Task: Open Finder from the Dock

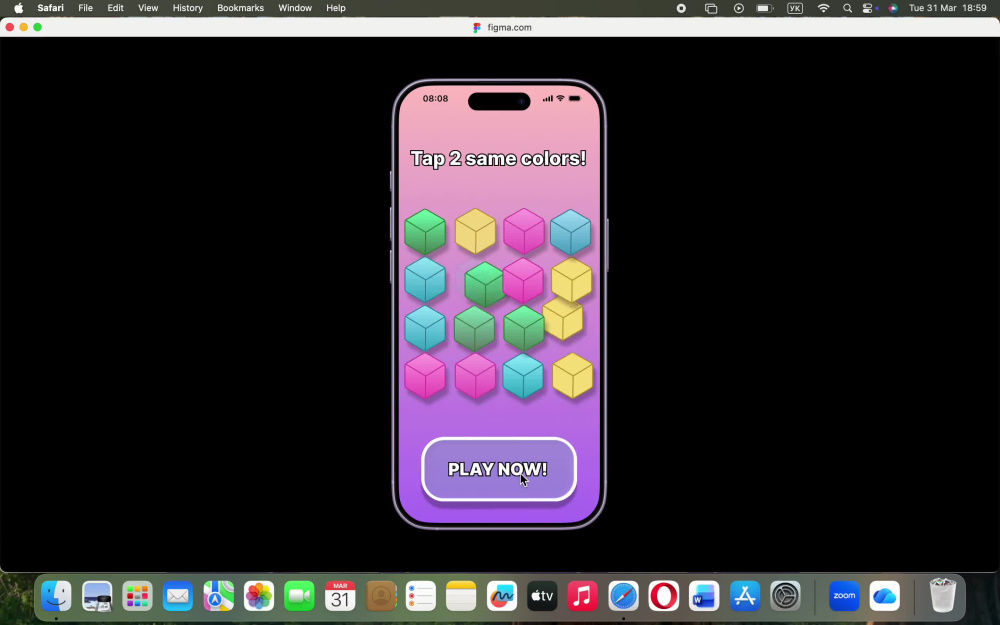Action: click(56, 596)
